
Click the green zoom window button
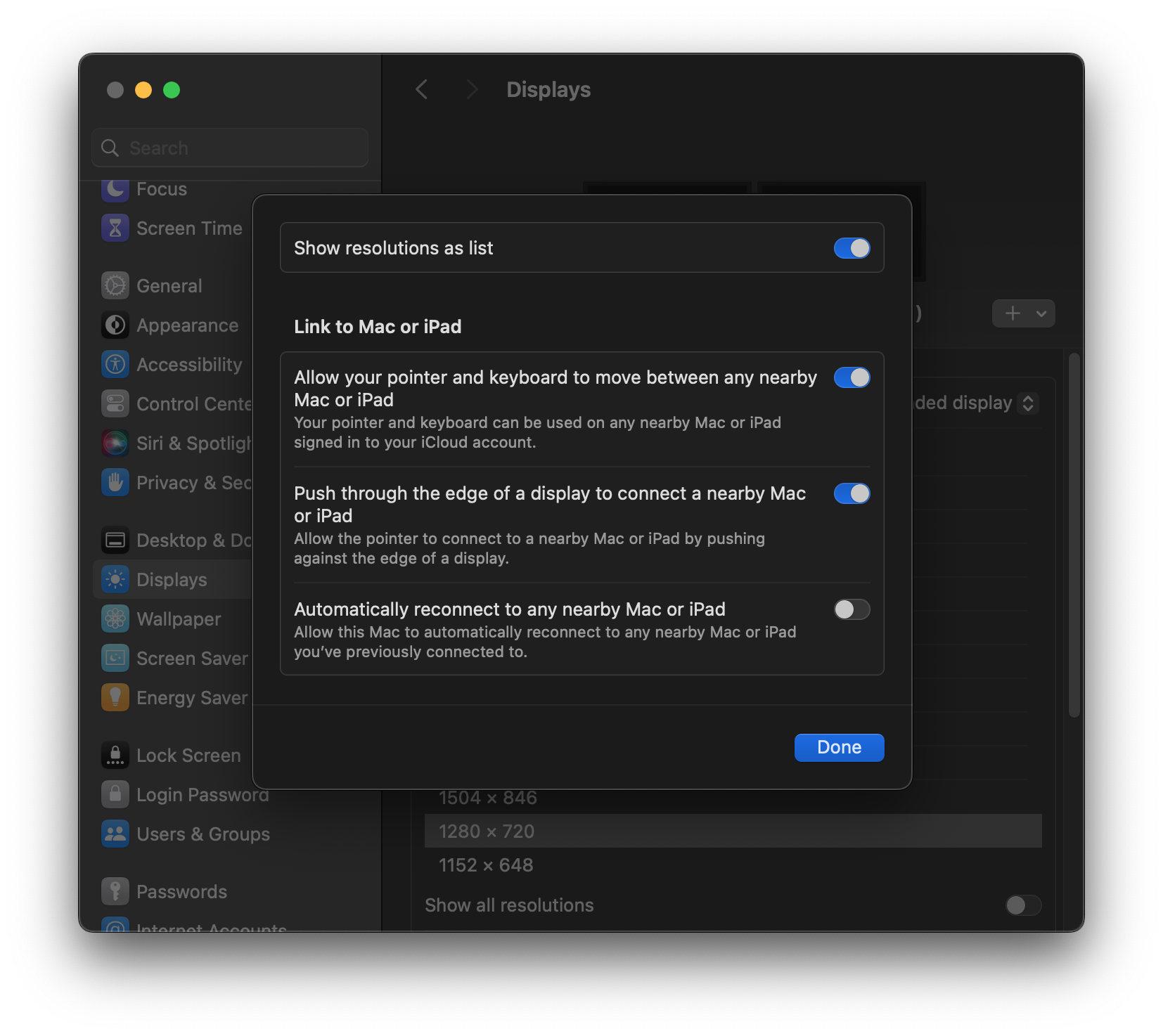tap(172, 90)
